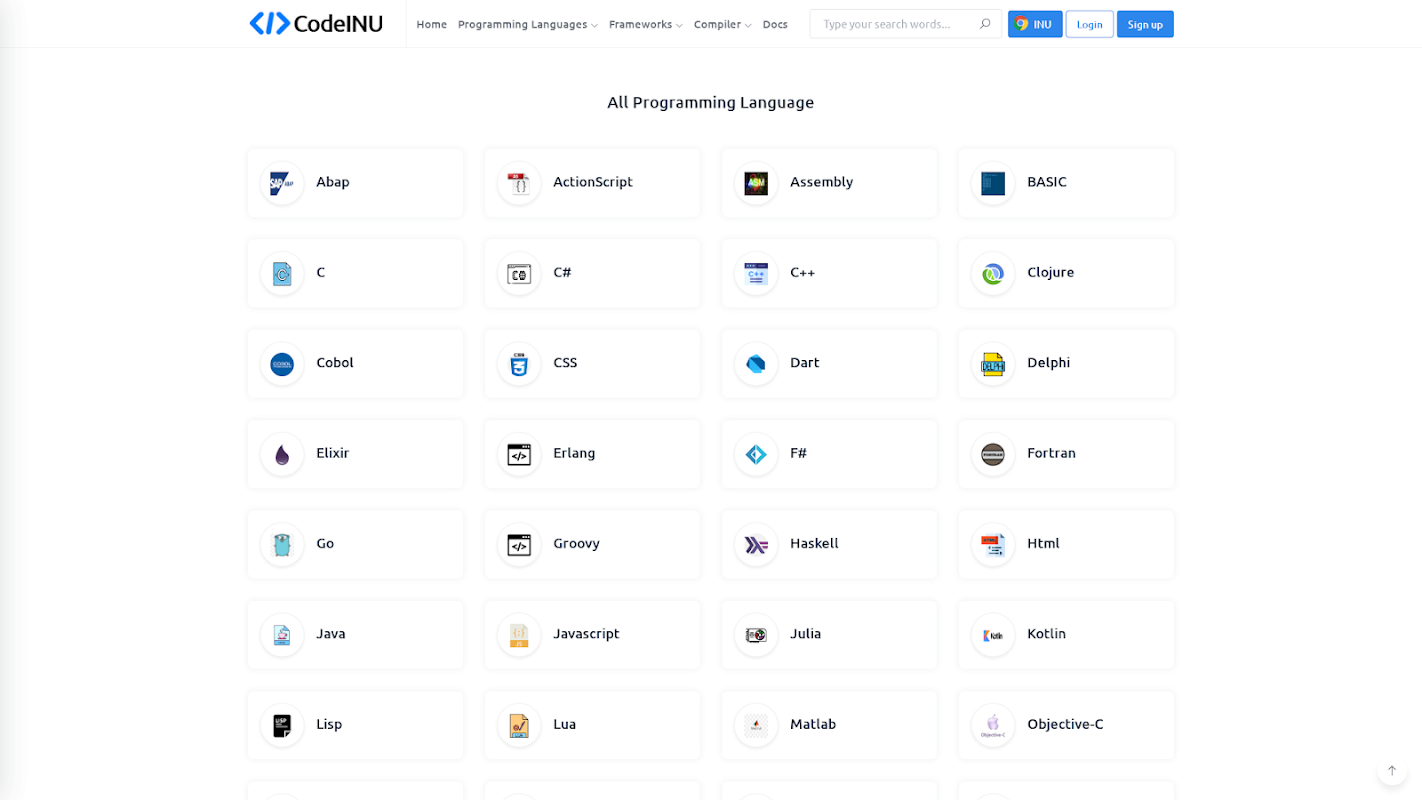Open the Dart language link

tap(805, 363)
